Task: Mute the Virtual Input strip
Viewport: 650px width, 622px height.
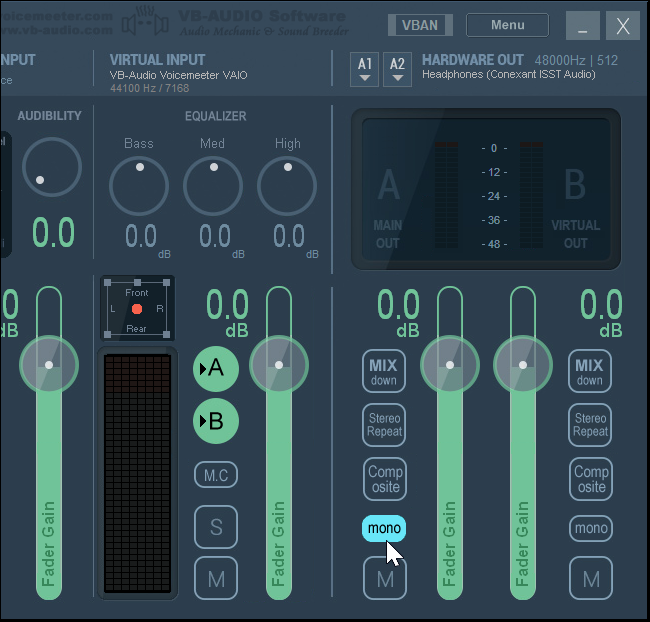Action: [216, 578]
